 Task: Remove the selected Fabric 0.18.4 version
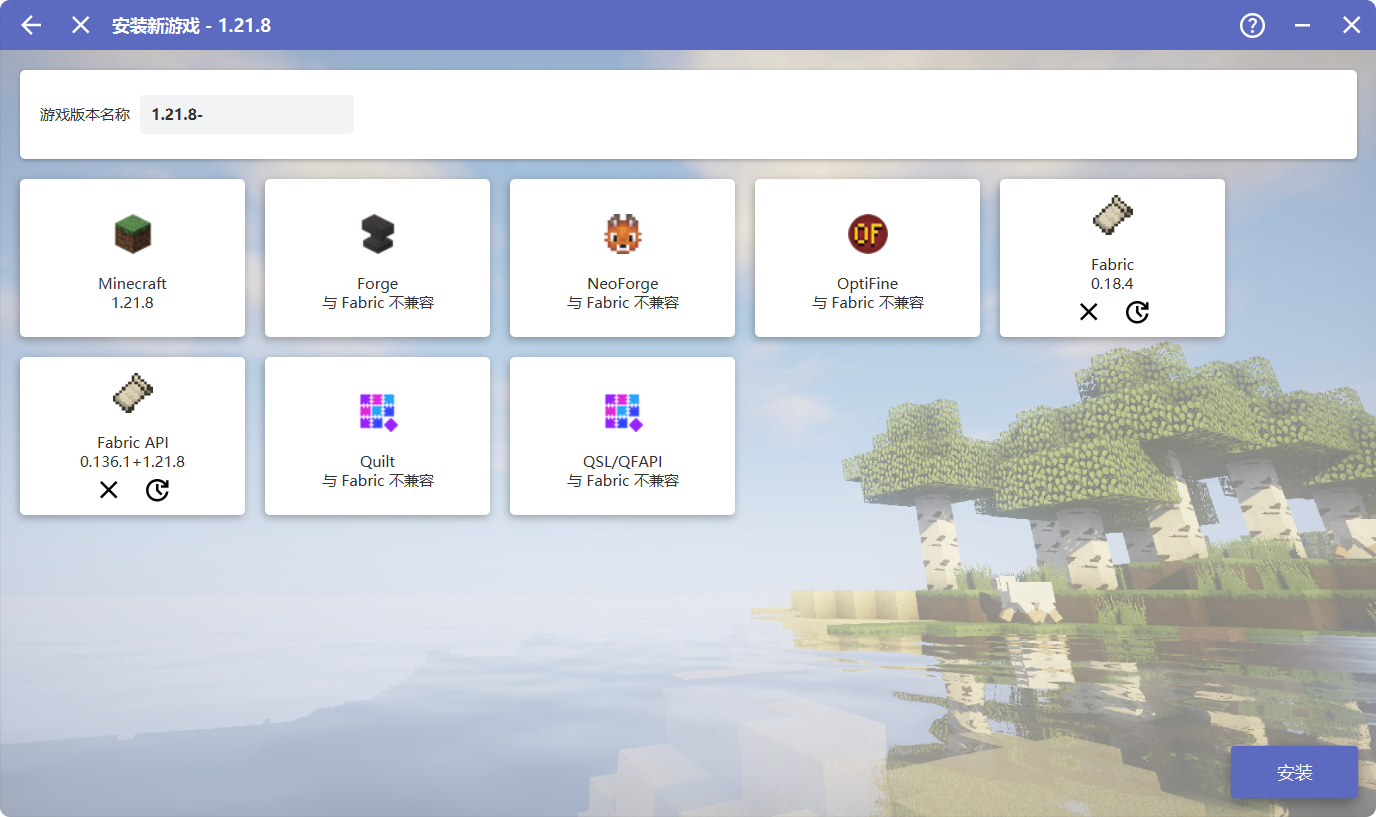[x=1088, y=313]
